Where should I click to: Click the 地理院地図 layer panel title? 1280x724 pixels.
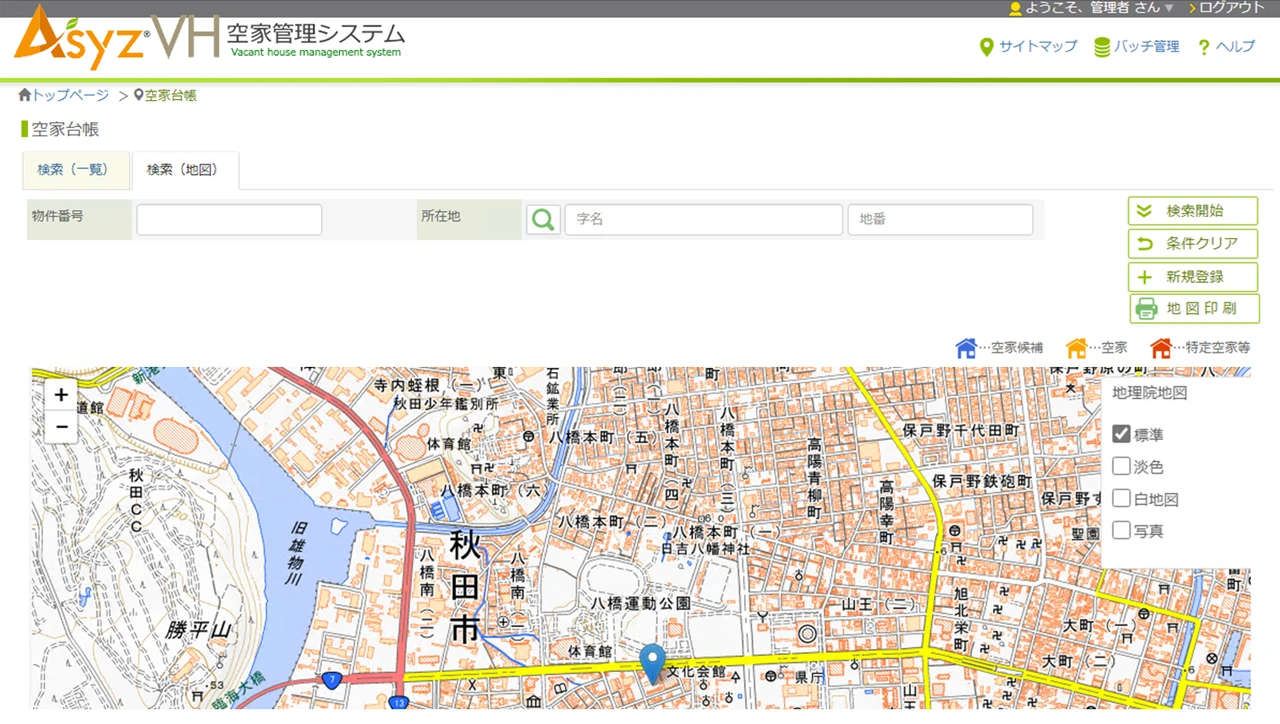[x=1150, y=393]
